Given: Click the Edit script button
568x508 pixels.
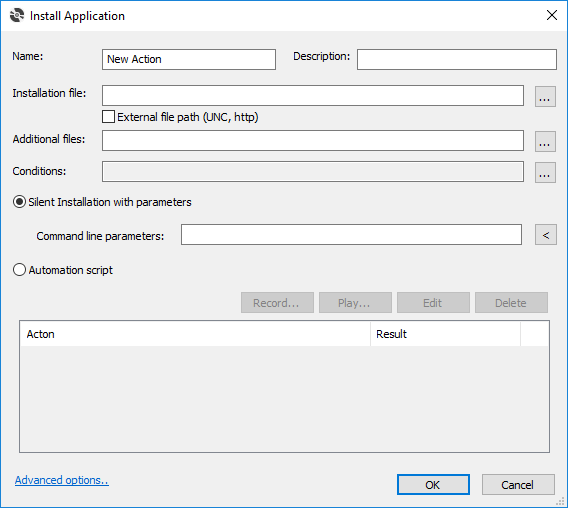Looking at the screenshot, I should (x=433, y=303).
